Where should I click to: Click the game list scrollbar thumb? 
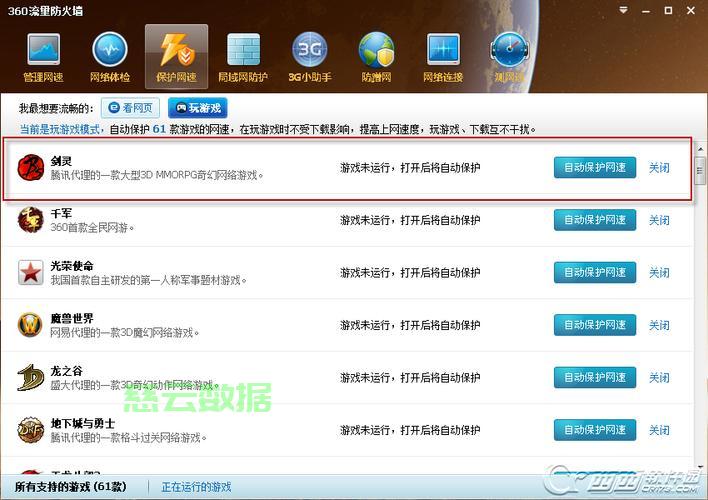(700, 171)
